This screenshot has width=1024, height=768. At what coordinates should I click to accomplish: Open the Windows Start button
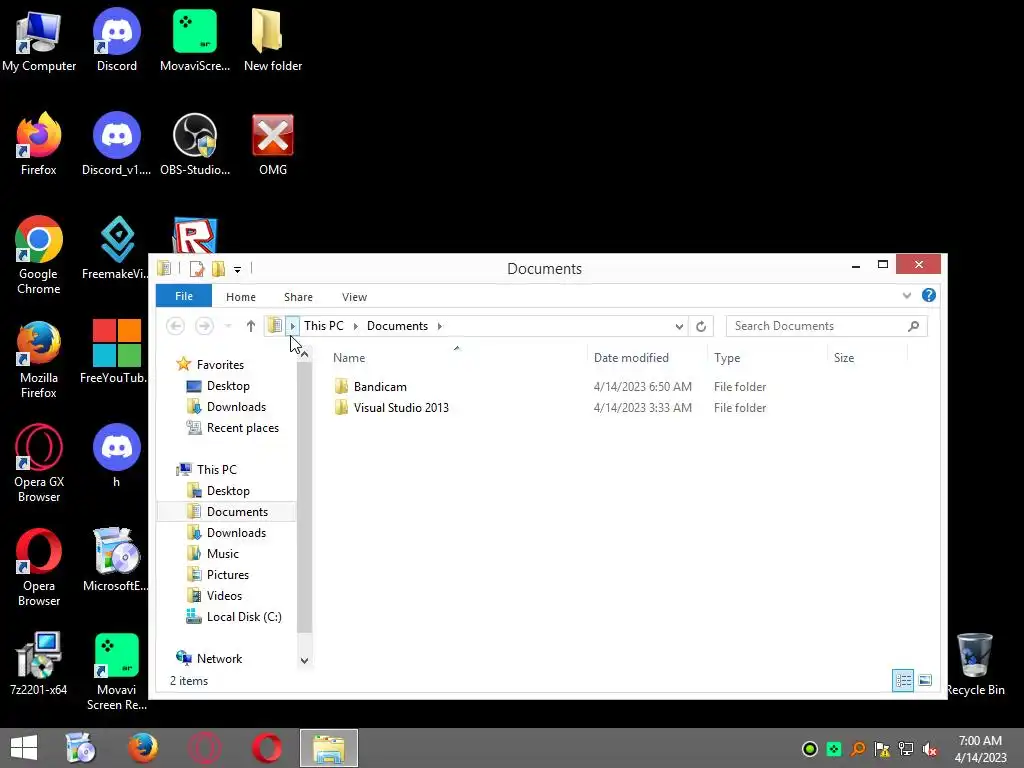pos(24,748)
